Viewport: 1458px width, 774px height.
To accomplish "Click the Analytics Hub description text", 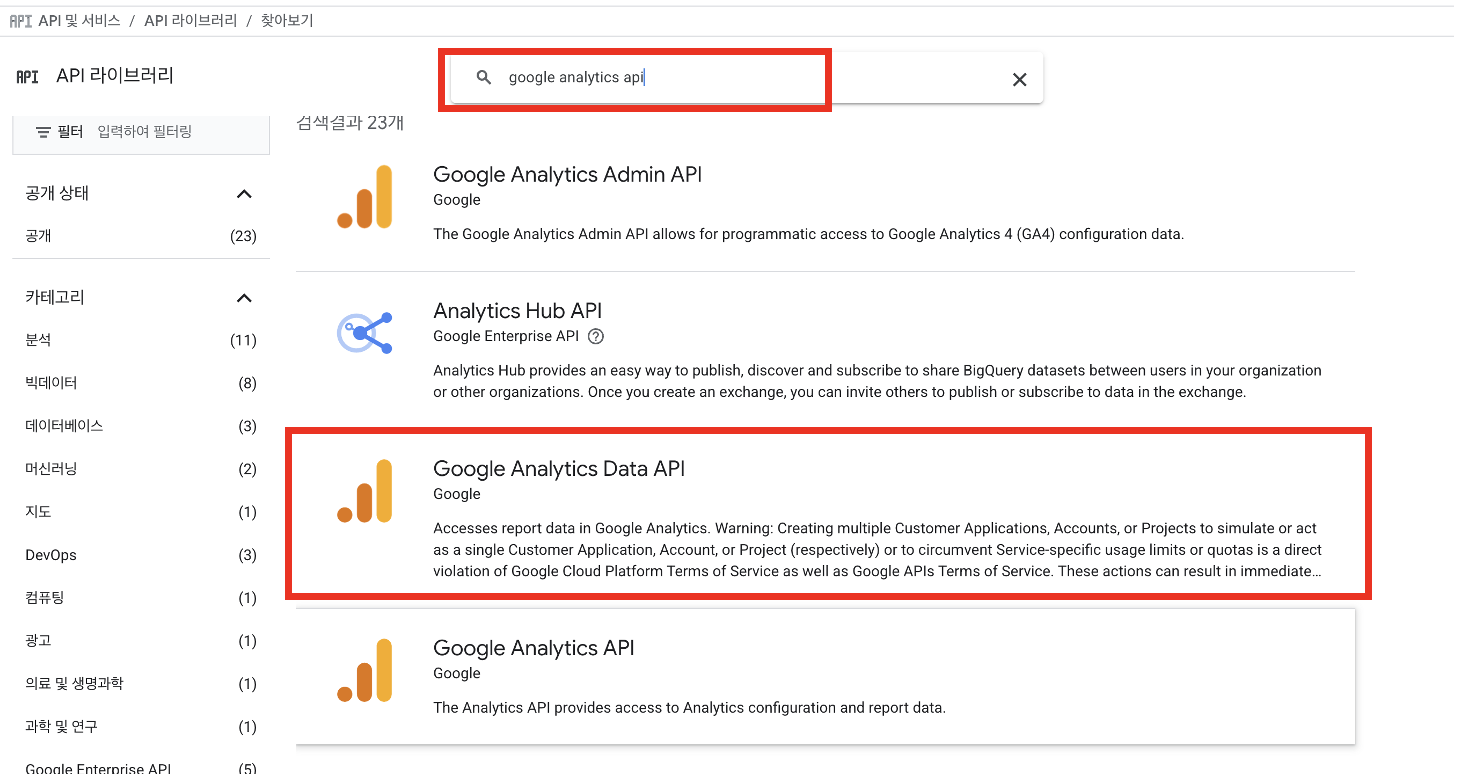I will (x=877, y=381).
